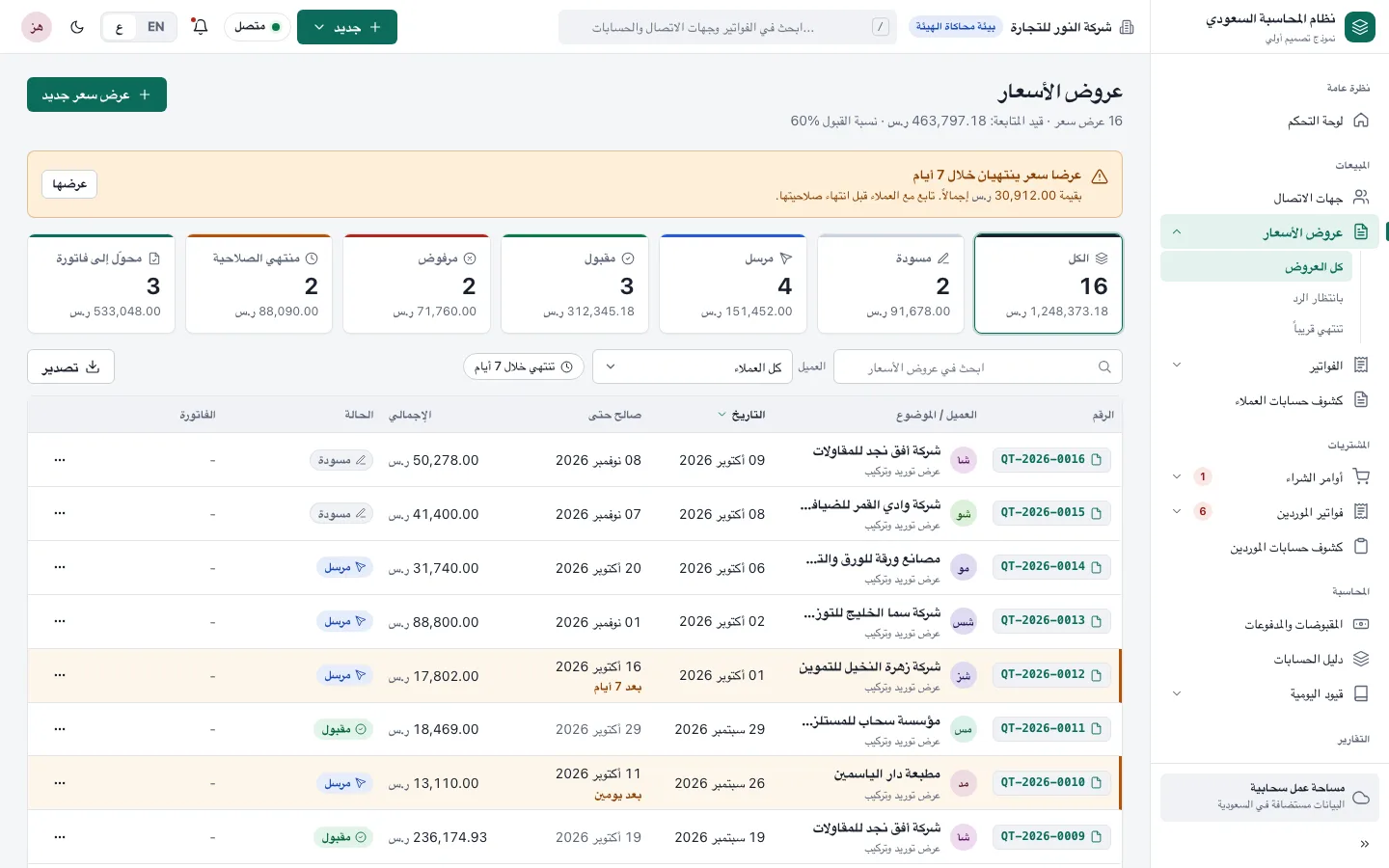The width and height of the screenshot is (1389, 868).
Task: Expand the قيود اليومية sidebar section
Action: [x=1177, y=693]
